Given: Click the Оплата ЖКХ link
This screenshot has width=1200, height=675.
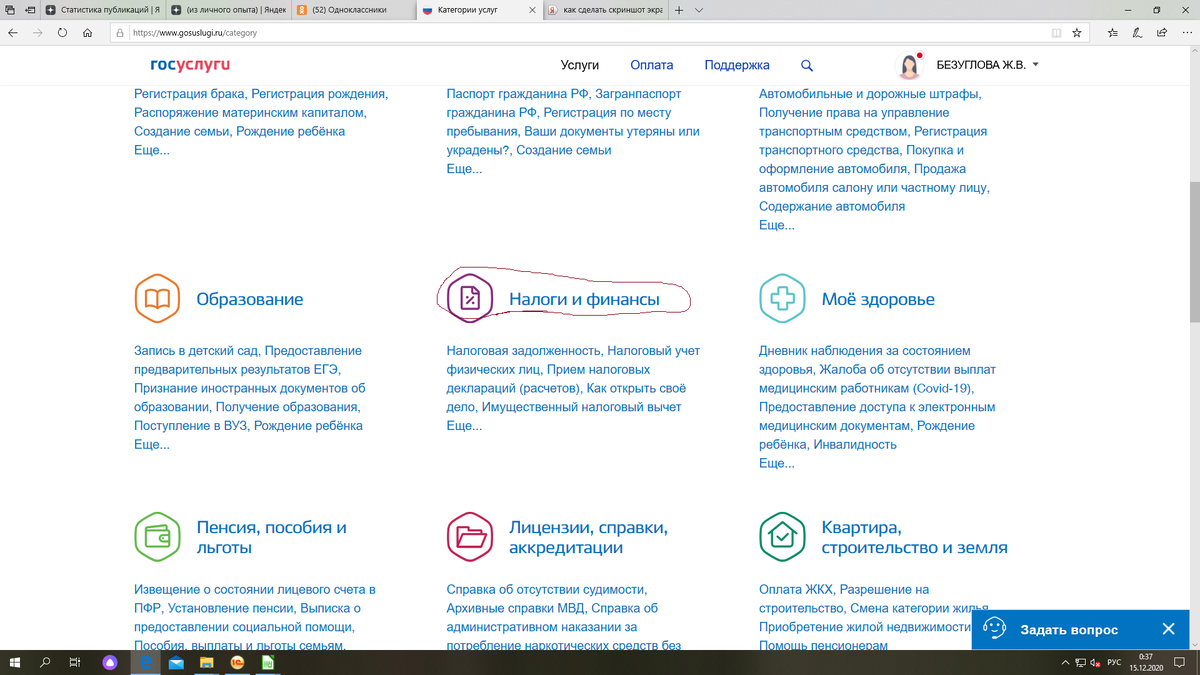Looking at the screenshot, I should (796, 590).
